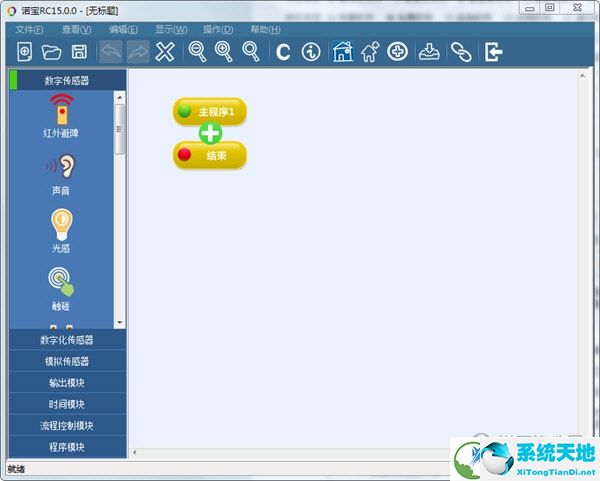The width and height of the screenshot is (600, 481).
Task: Expand the 输出模块 category
Action: click(68, 383)
